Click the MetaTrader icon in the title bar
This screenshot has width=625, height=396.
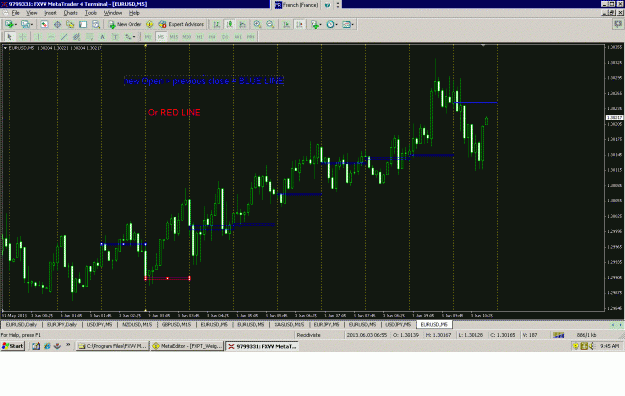pos(4,4)
